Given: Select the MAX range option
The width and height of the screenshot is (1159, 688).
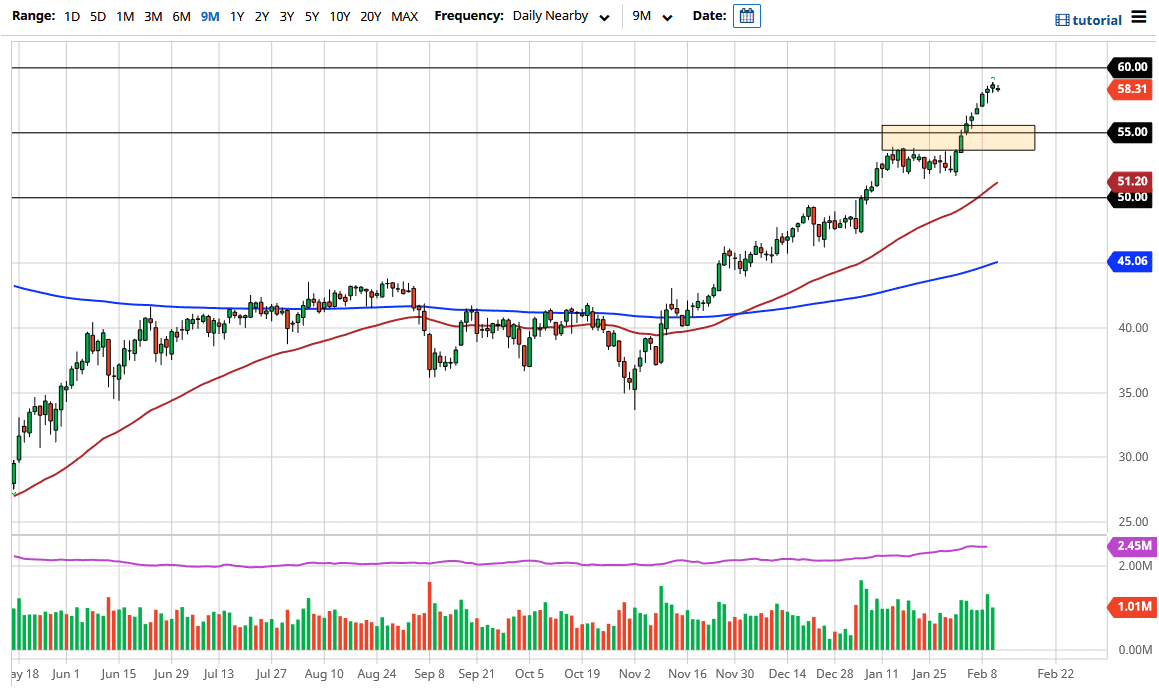Looking at the screenshot, I should click(x=405, y=16).
